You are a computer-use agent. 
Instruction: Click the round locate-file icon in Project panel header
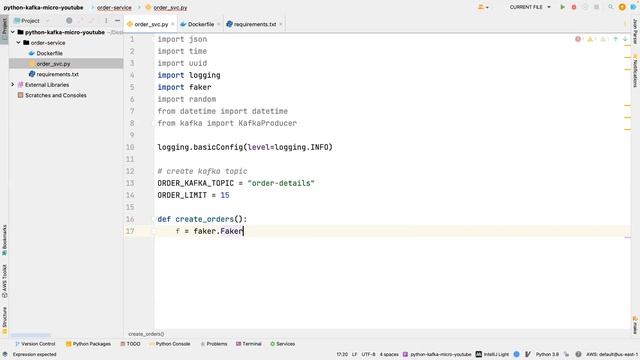click(x=69, y=20)
